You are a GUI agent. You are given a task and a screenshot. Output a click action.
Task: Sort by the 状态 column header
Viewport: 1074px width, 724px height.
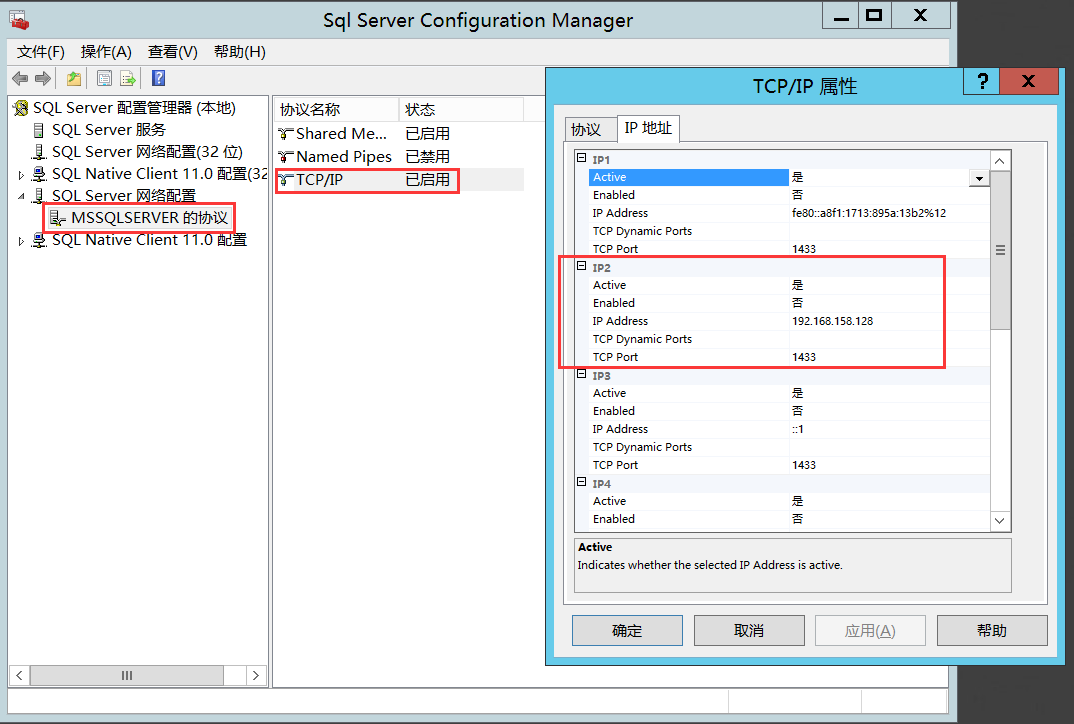(461, 110)
